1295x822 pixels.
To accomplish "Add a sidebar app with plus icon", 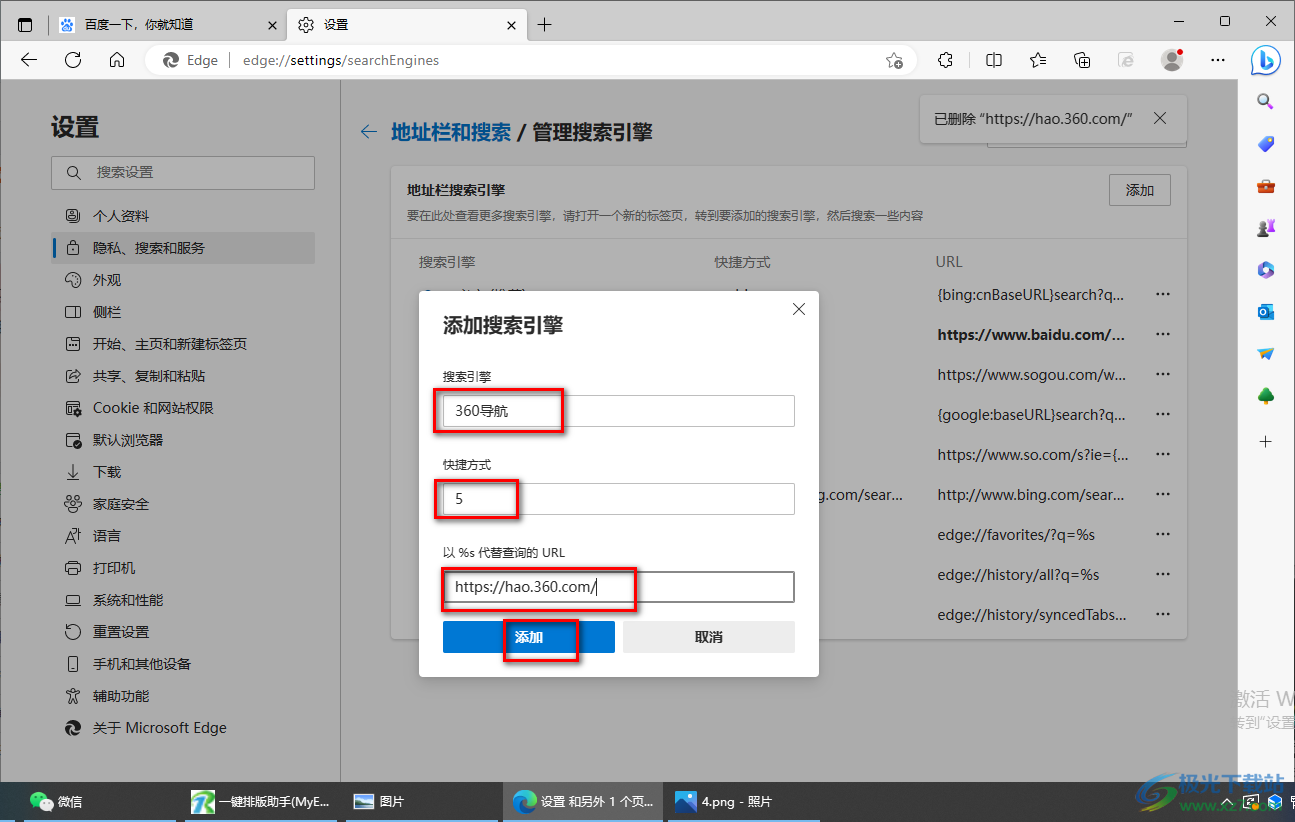I will point(1266,441).
